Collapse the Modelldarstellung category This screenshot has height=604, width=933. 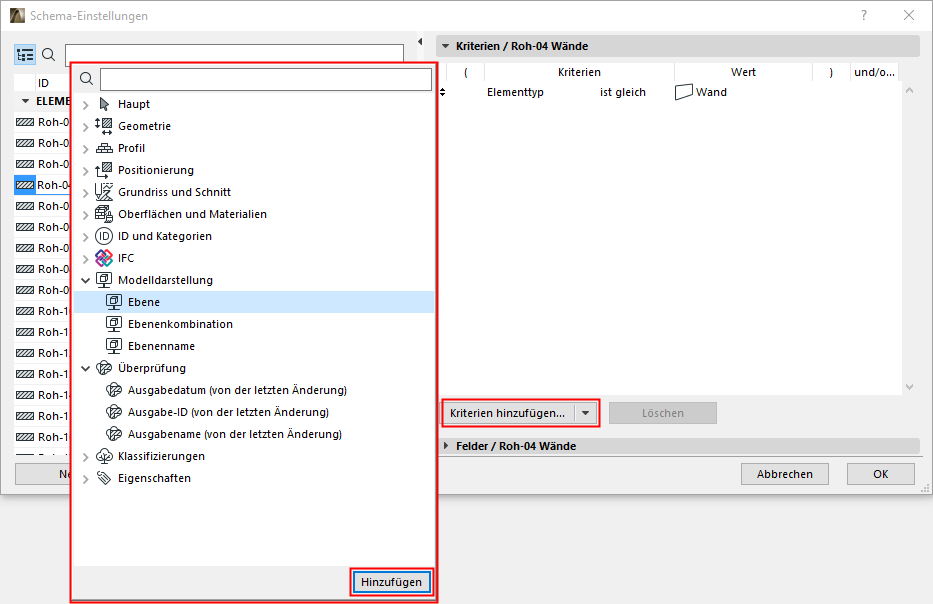pyautogui.click(x=86, y=280)
